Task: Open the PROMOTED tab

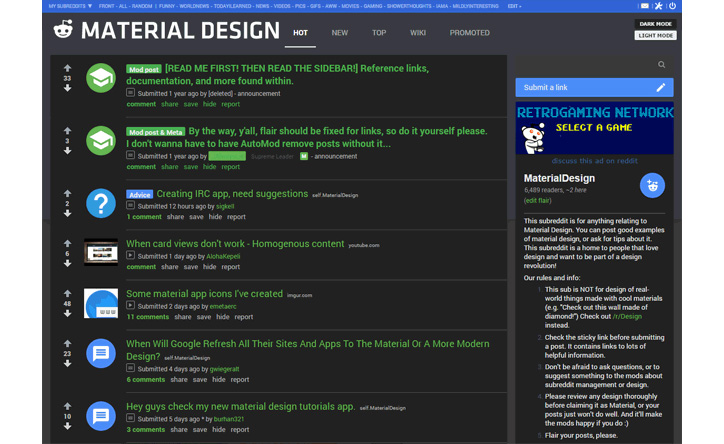Action: [x=470, y=33]
